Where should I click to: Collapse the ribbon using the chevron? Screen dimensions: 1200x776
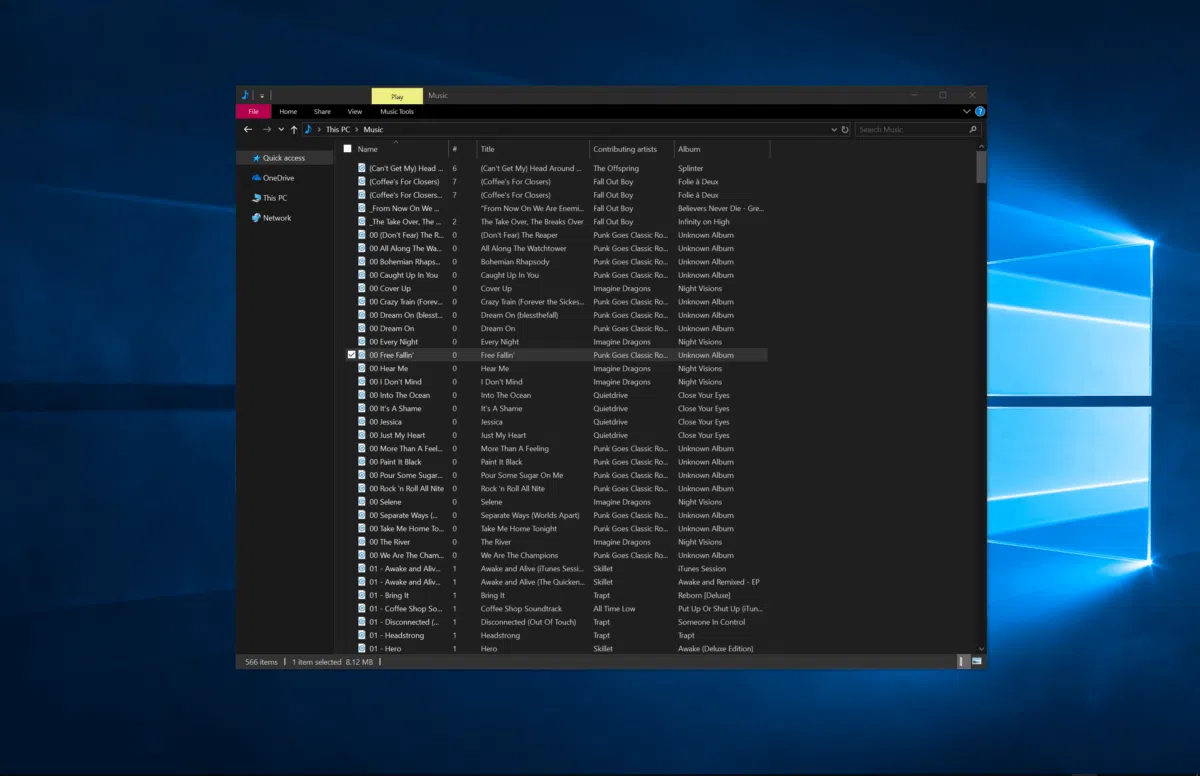click(966, 111)
